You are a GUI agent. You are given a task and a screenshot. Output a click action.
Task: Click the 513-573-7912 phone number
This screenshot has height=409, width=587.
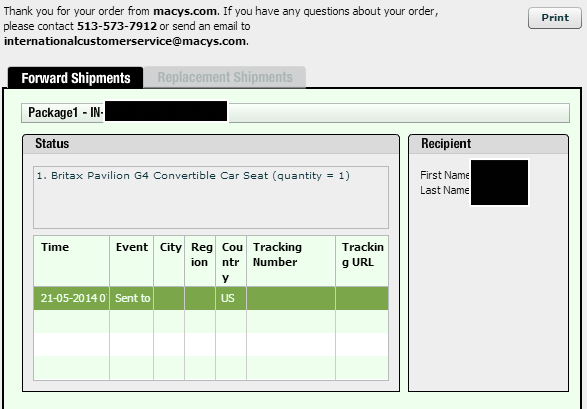(x=117, y=26)
